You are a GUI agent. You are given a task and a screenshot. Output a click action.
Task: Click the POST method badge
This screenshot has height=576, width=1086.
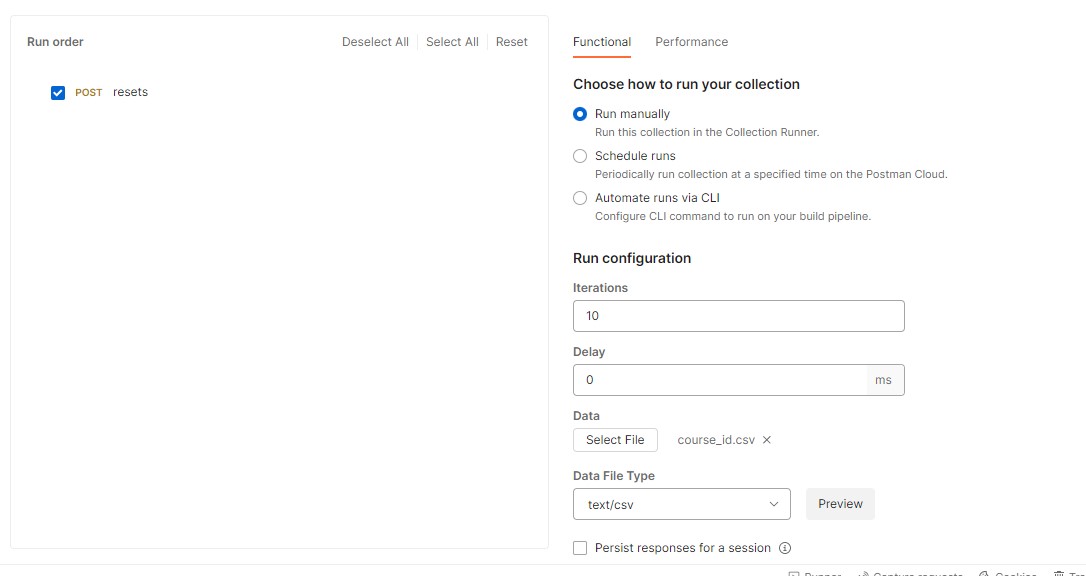pos(89,93)
